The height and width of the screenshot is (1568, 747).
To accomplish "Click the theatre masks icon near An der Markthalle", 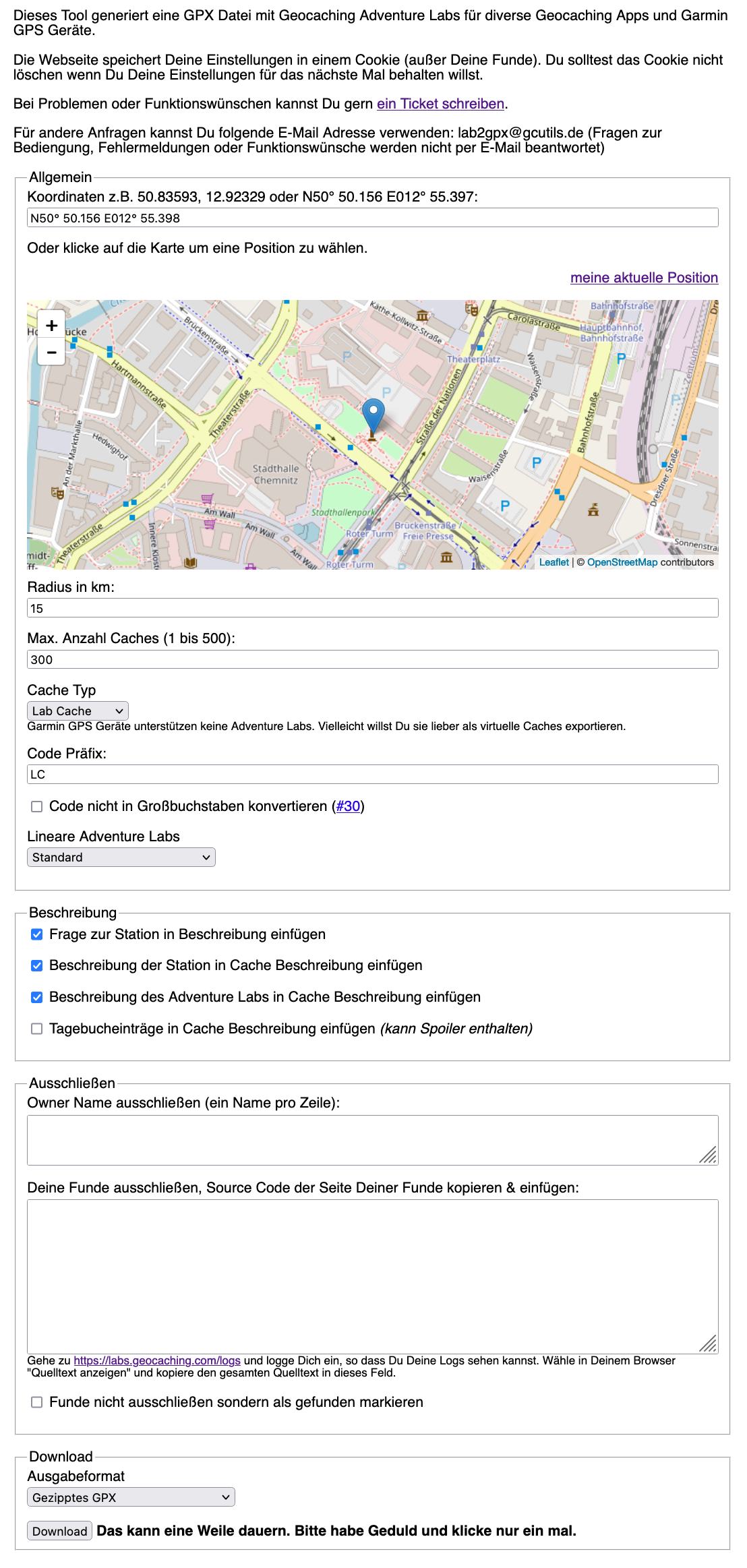I will [x=58, y=493].
